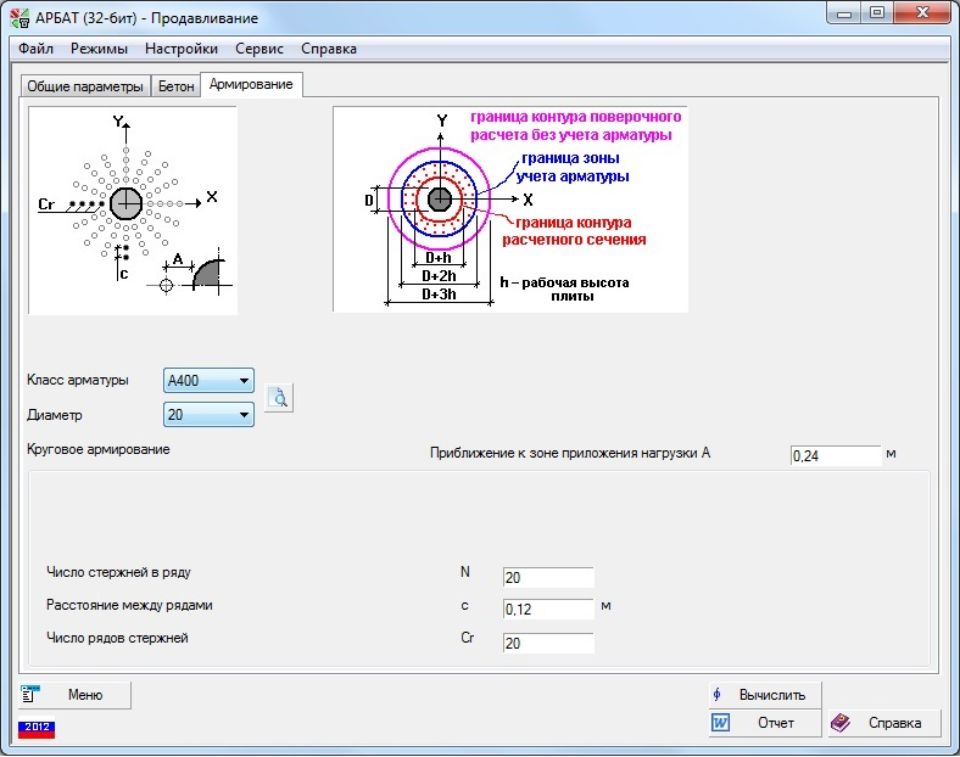960x757 pixels.
Task: Select the Армирование tab
Action: (251, 85)
